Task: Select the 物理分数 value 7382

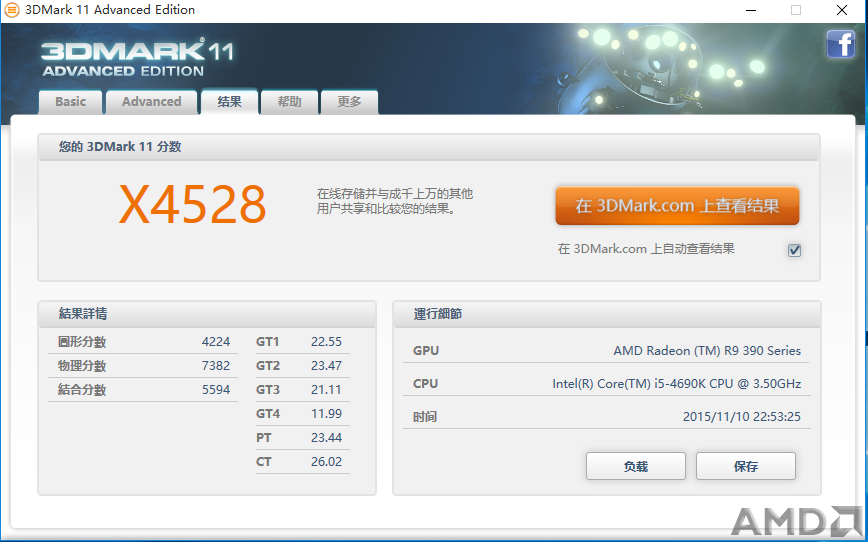Action: click(x=216, y=365)
